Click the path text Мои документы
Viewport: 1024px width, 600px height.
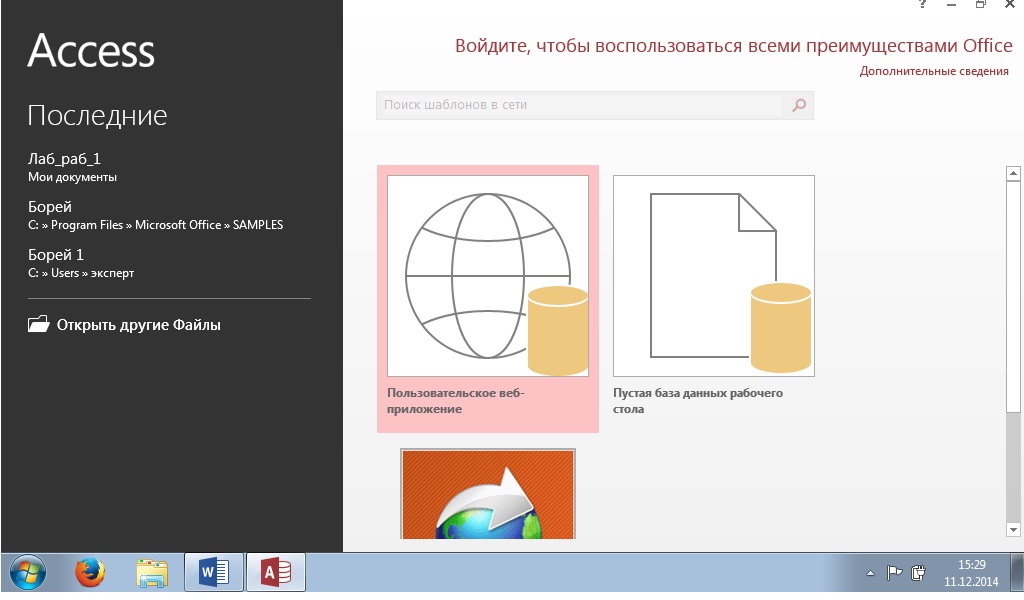pos(72,177)
